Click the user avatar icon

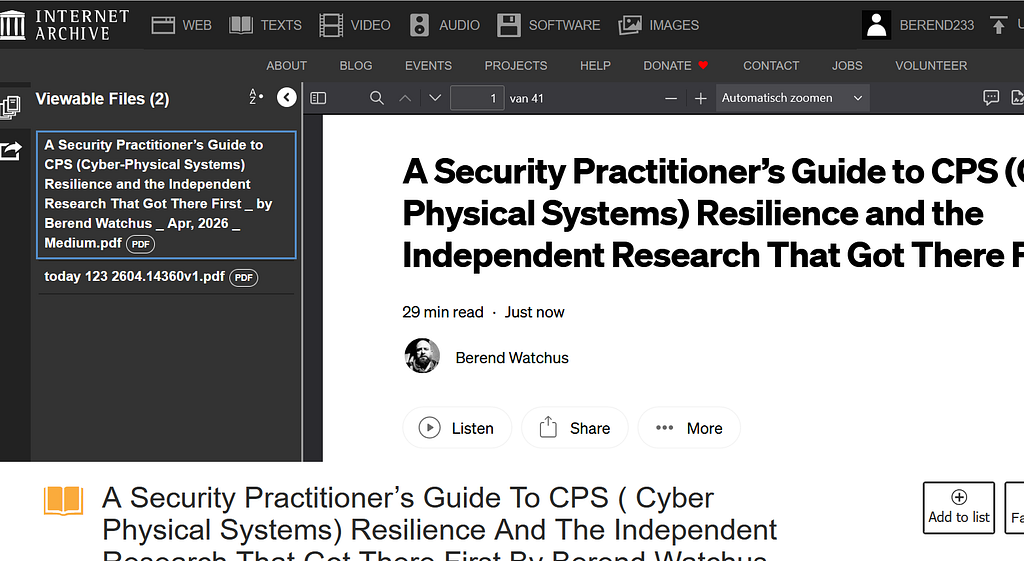(x=876, y=25)
